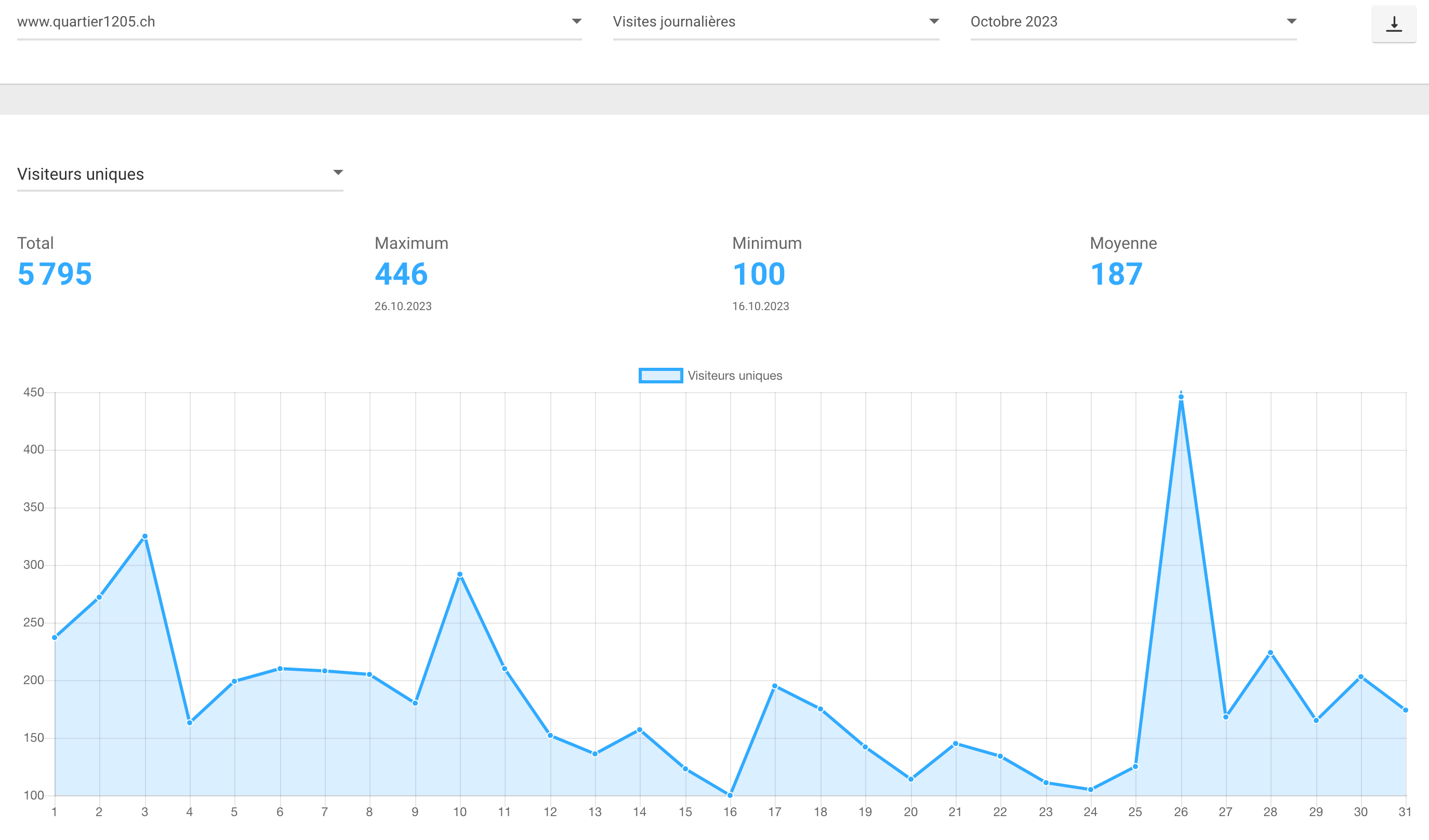Click the data point for day 1
This screenshot has width=1429, height=840.
[x=55, y=637]
